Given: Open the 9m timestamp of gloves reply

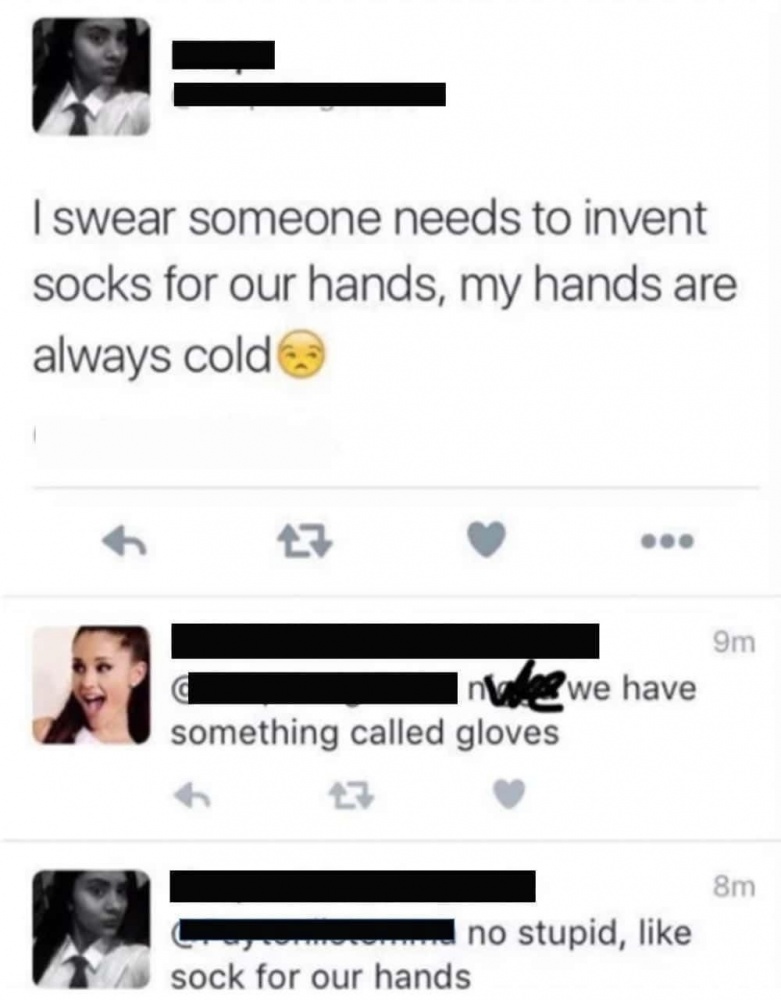Looking at the screenshot, I should coord(734,643).
